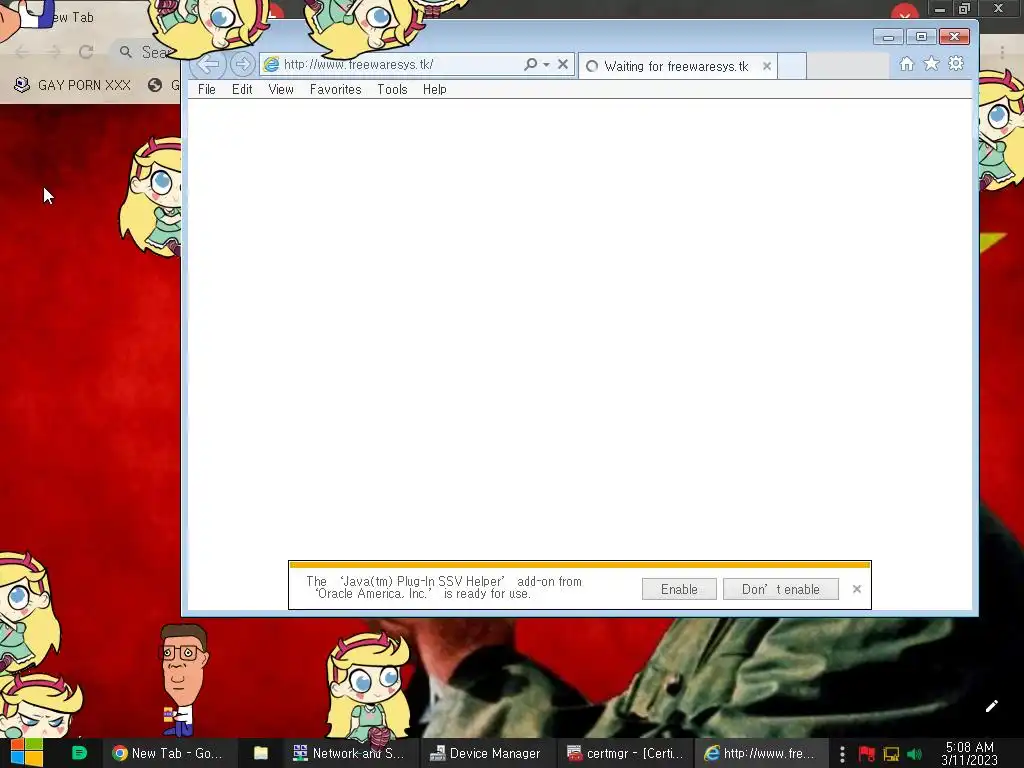This screenshot has width=1024, height=768.
Task: Show hidden tray icons dots
Action: pyautogui.click(x=842, y=754)
